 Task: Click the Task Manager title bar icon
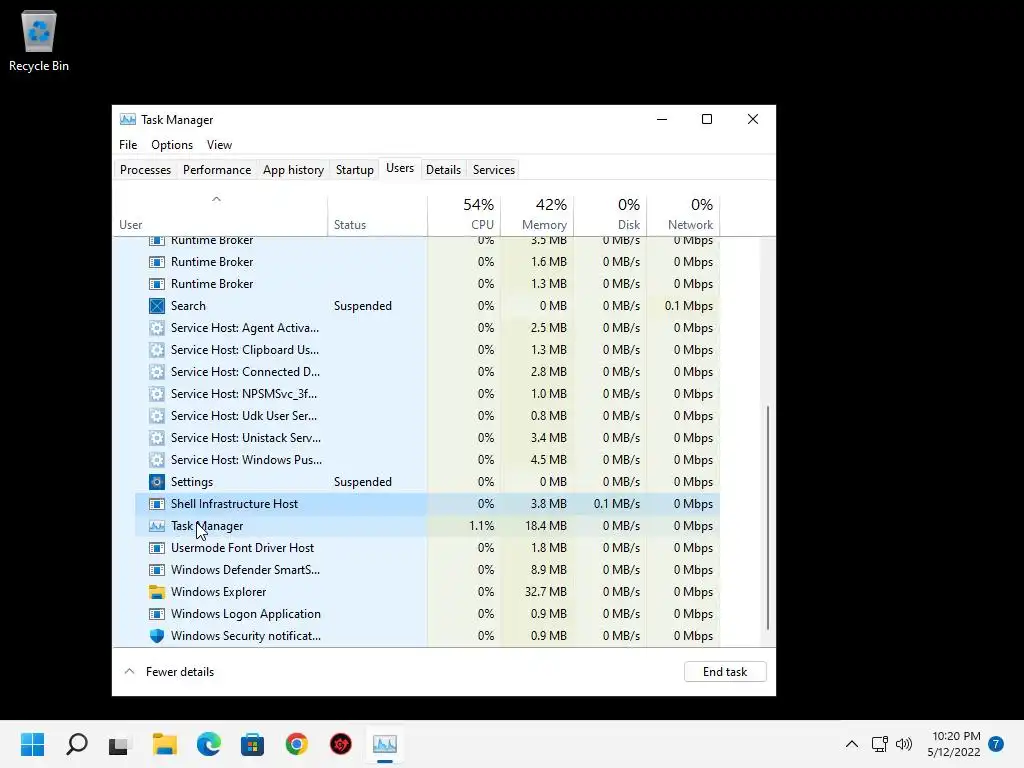(x=128, y=120)
